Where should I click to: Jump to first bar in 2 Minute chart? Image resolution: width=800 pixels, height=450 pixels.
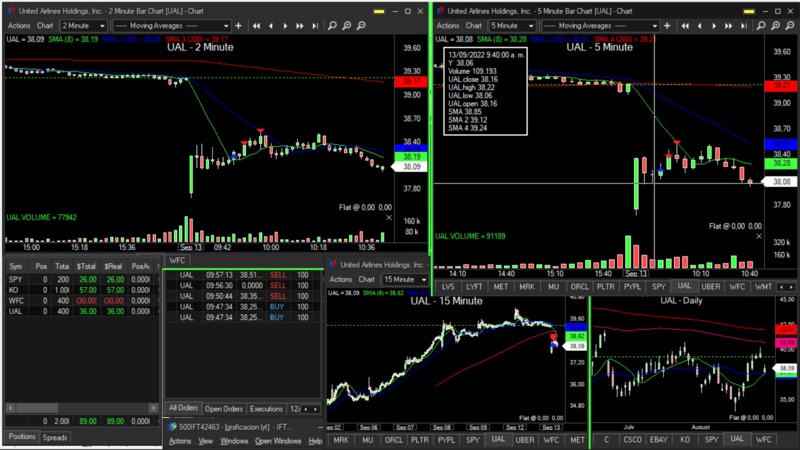pyautogui.click(x=256, y=24)
